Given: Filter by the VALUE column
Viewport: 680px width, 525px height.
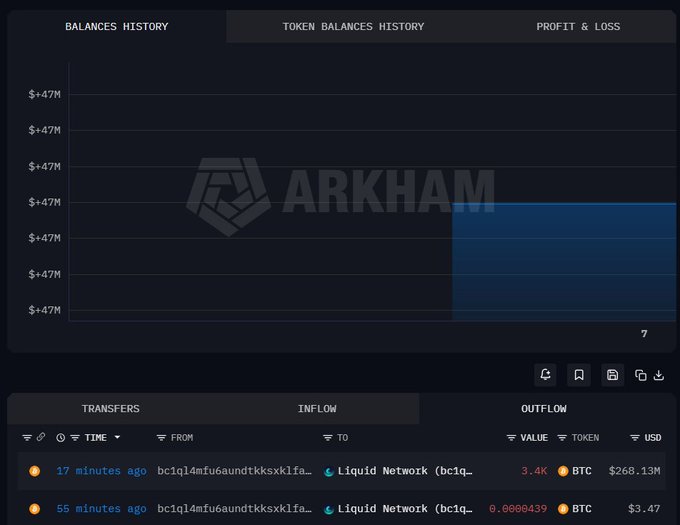Looking at the screenshot, I should 511,438.
